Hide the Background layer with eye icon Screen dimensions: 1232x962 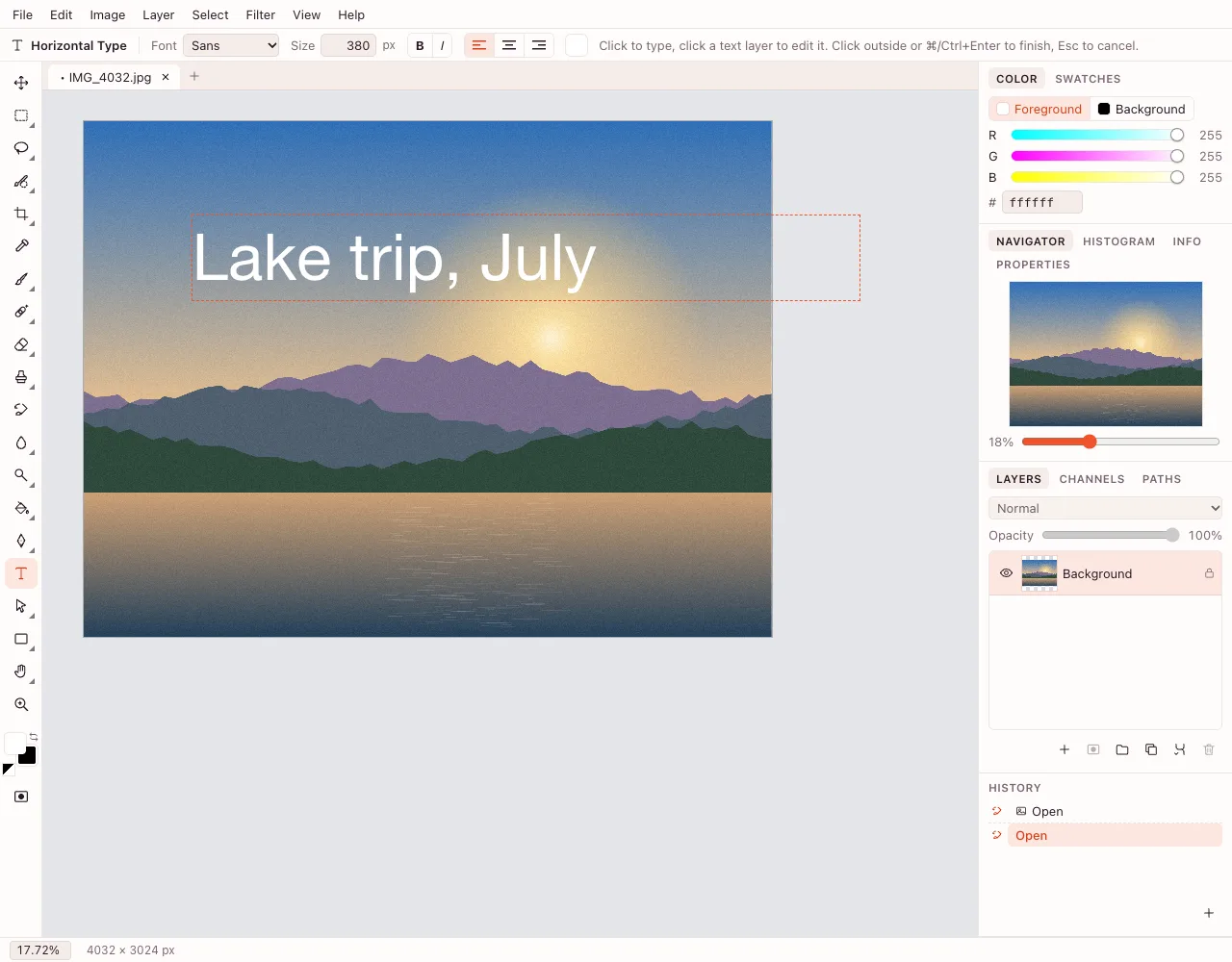1006,573
